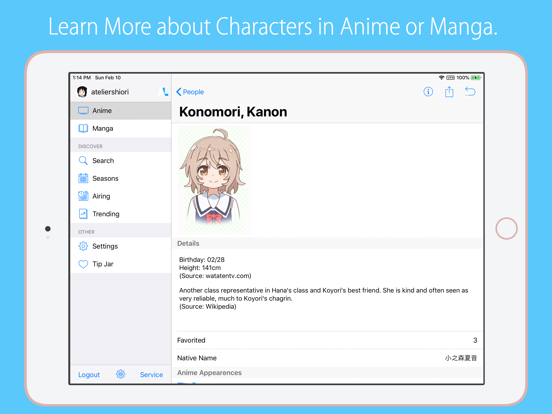Open Airing list in sidebar
This screenshot has height=414, width=552.
(x=121, y=196)
